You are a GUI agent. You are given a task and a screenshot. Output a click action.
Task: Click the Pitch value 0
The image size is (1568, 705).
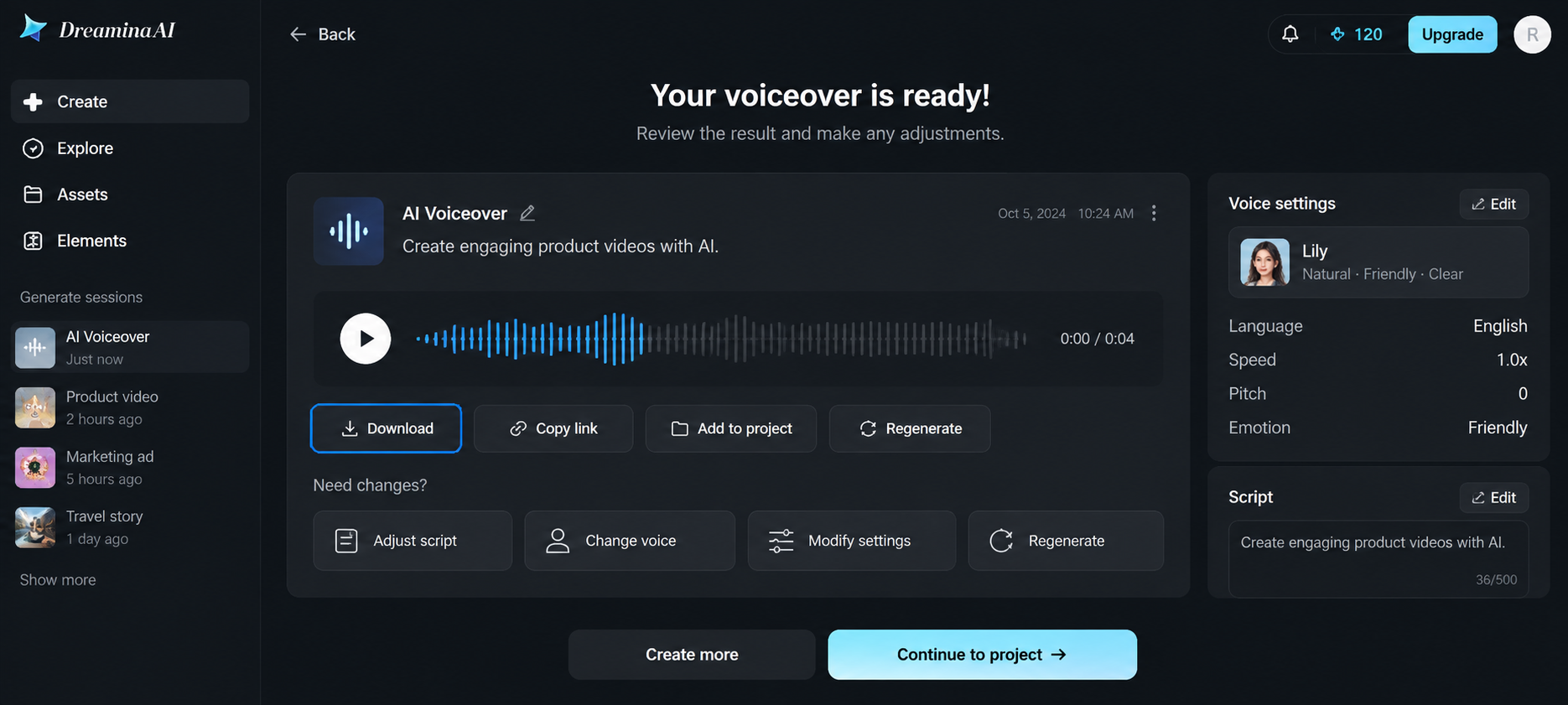[1523, 394]
